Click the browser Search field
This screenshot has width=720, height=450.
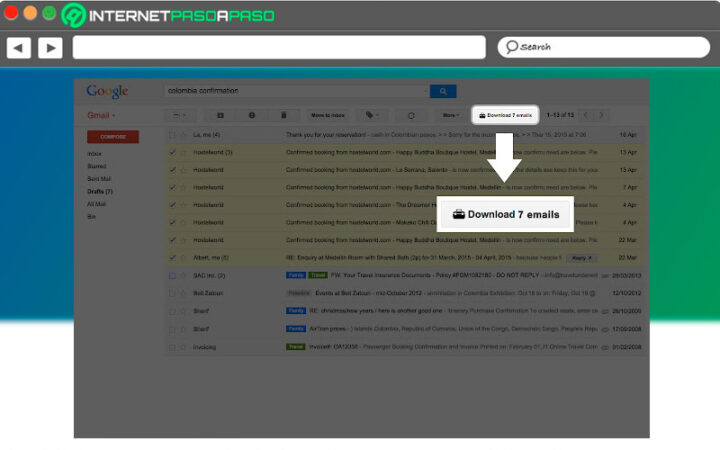coord(603,47)
